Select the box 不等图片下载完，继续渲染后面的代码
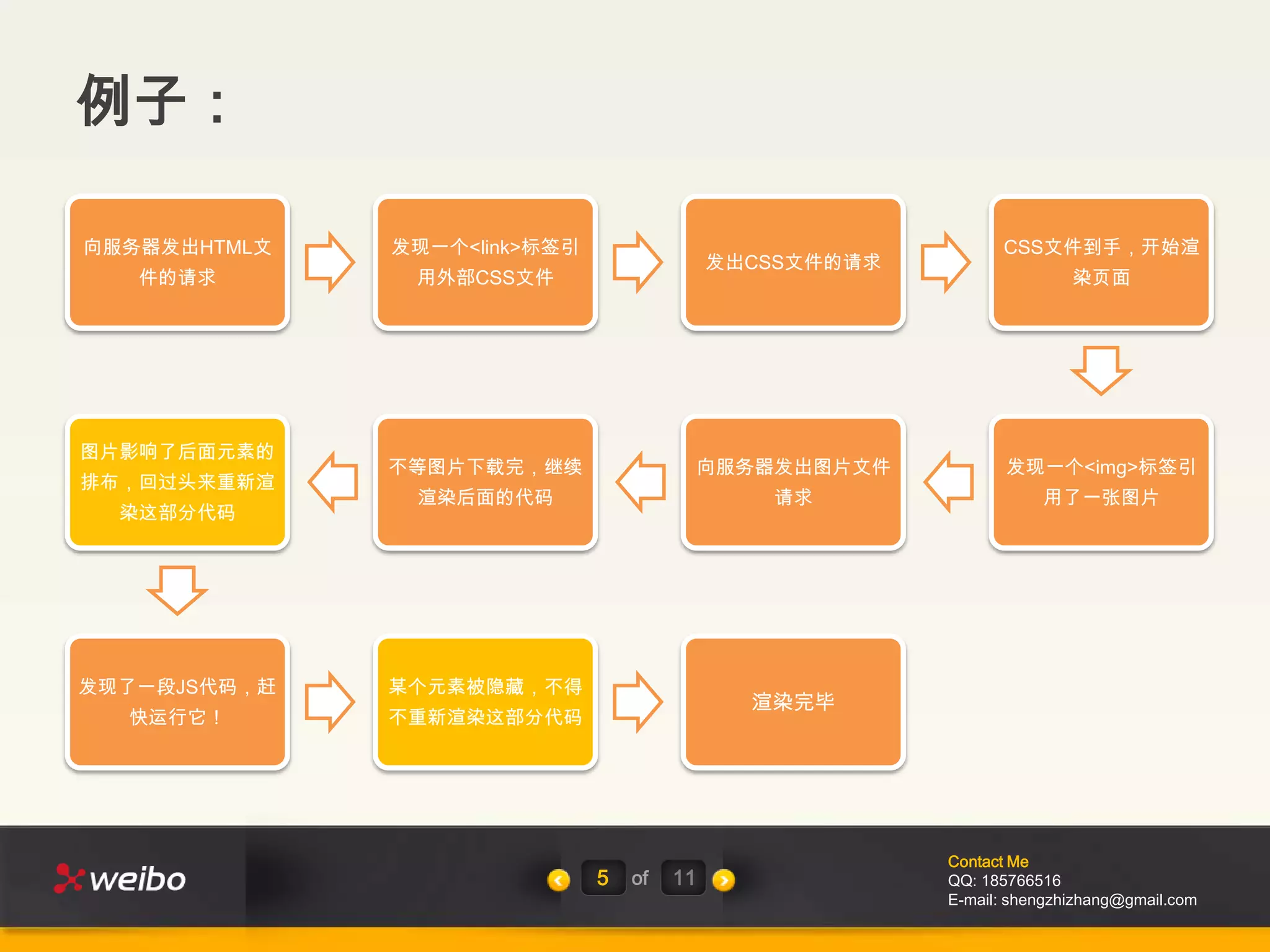1270x952 pixels. (x=485, y=482)
